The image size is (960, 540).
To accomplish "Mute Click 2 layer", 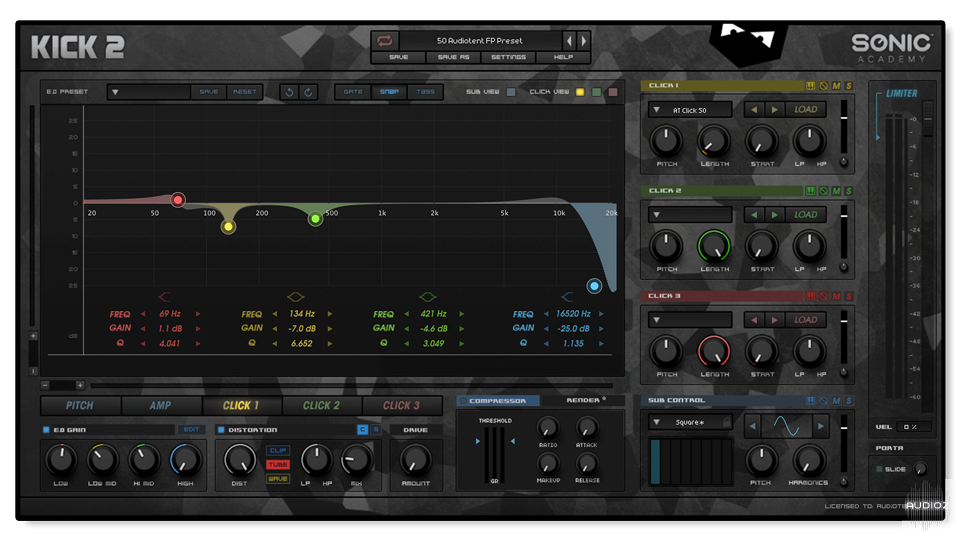I will coord(836,191).
